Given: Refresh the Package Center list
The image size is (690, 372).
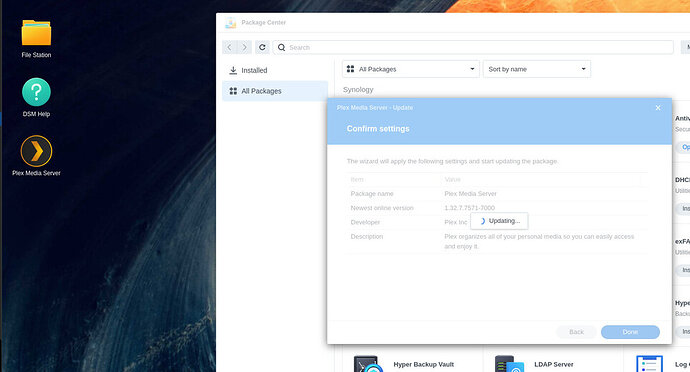Looking at the screenshot, I should (262, 47).
